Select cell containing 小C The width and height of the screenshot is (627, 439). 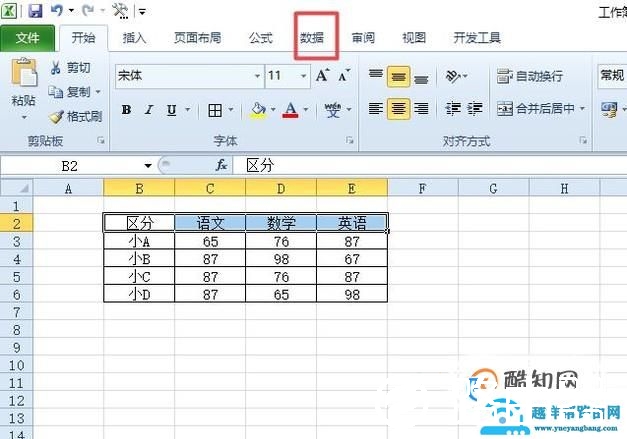139,276
